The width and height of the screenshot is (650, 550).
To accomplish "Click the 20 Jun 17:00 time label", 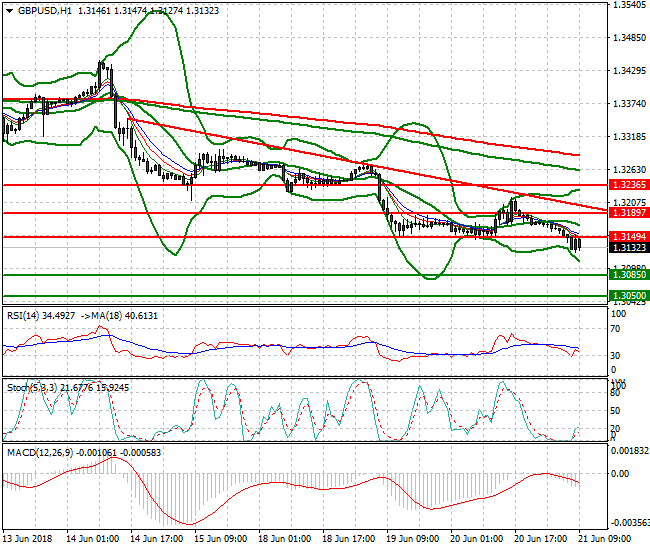I will [540, 539].
